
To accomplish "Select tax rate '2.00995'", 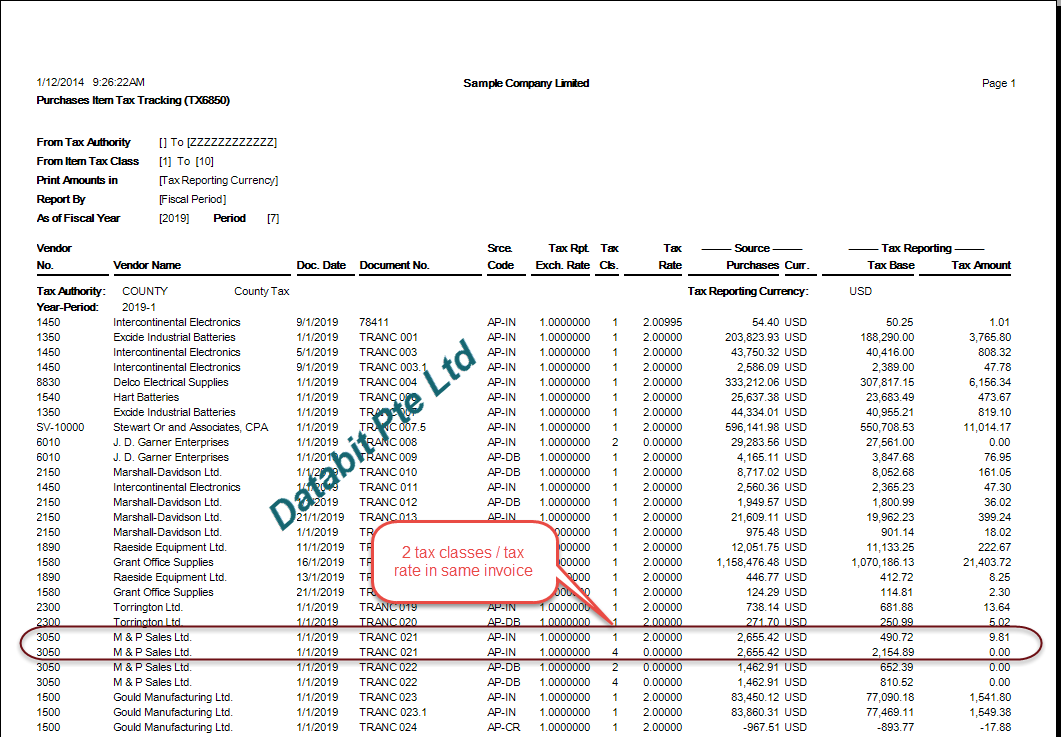I will click(x=662, y=322).
